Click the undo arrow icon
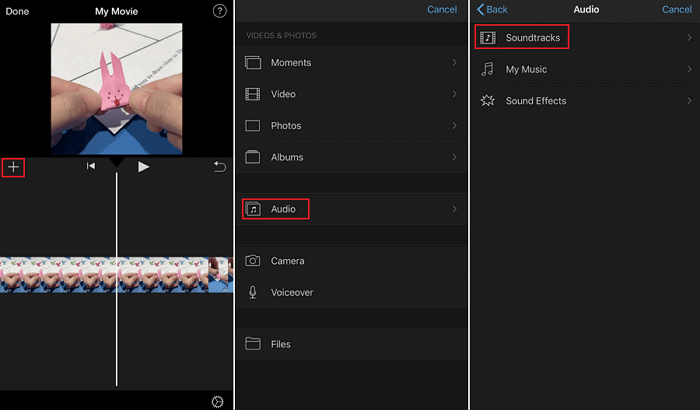This screenshot has height=410, width=700. pos(220,167)
